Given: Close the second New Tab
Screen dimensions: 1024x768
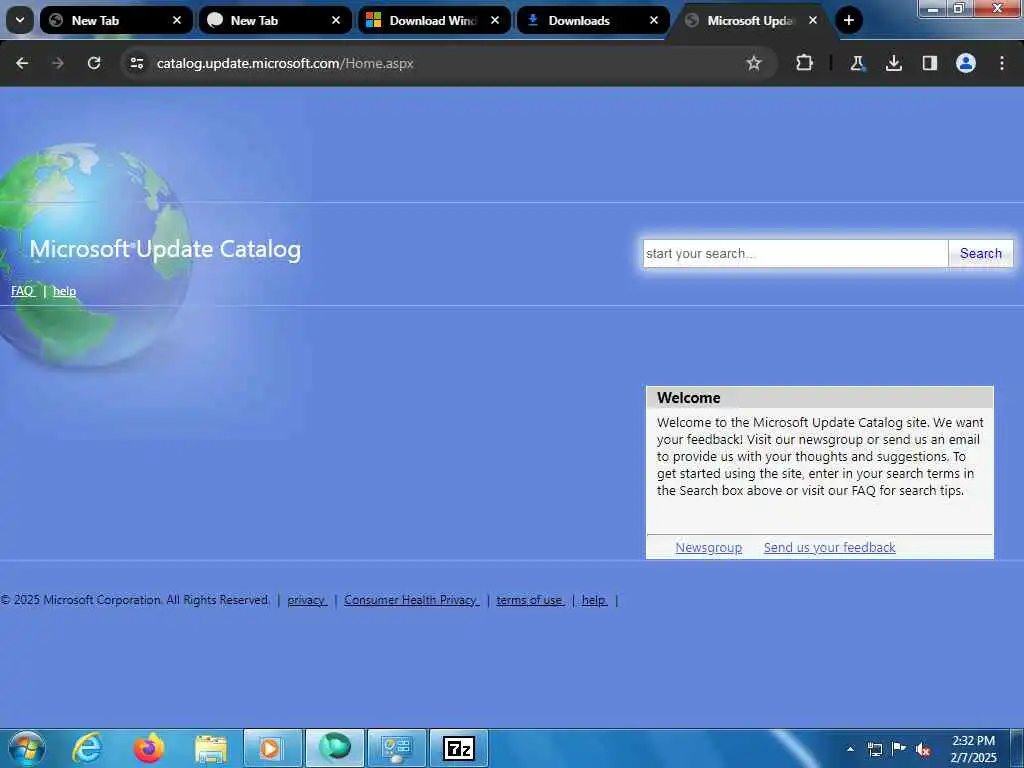Looking at the screenshot, I should [336, 20].
